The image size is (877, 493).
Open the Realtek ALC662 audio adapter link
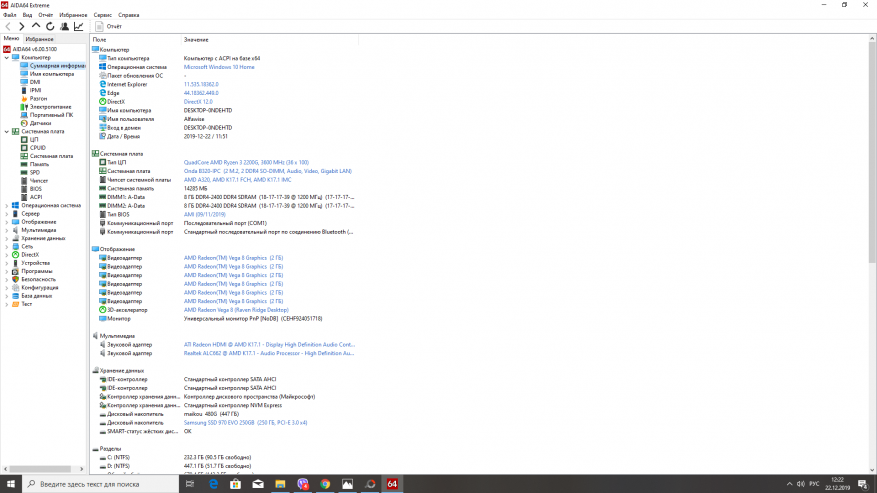[x=268, y=353]
